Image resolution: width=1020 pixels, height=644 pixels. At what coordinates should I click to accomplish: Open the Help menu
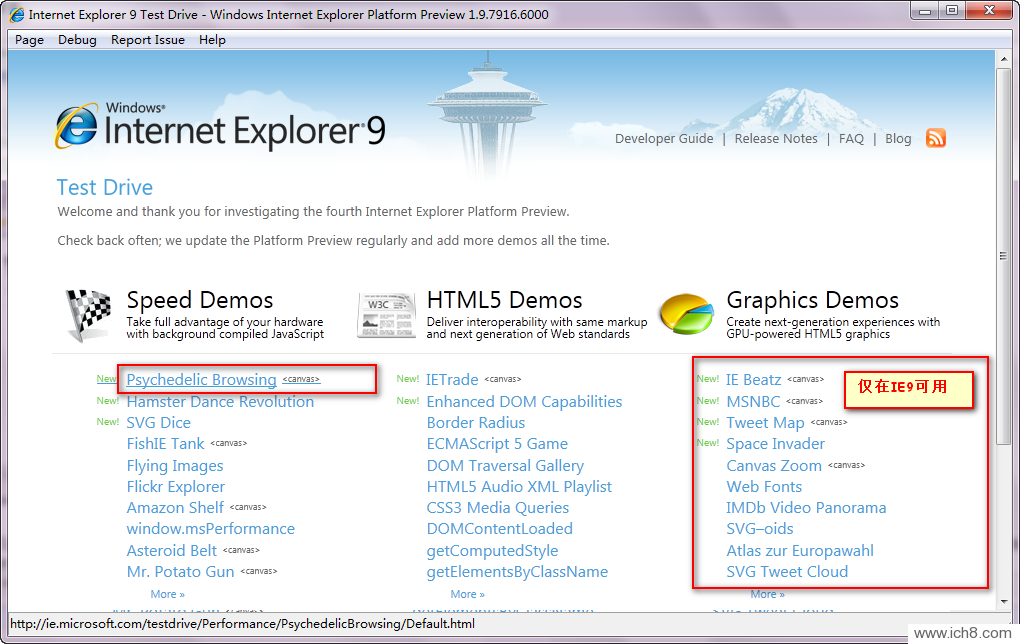212,40
